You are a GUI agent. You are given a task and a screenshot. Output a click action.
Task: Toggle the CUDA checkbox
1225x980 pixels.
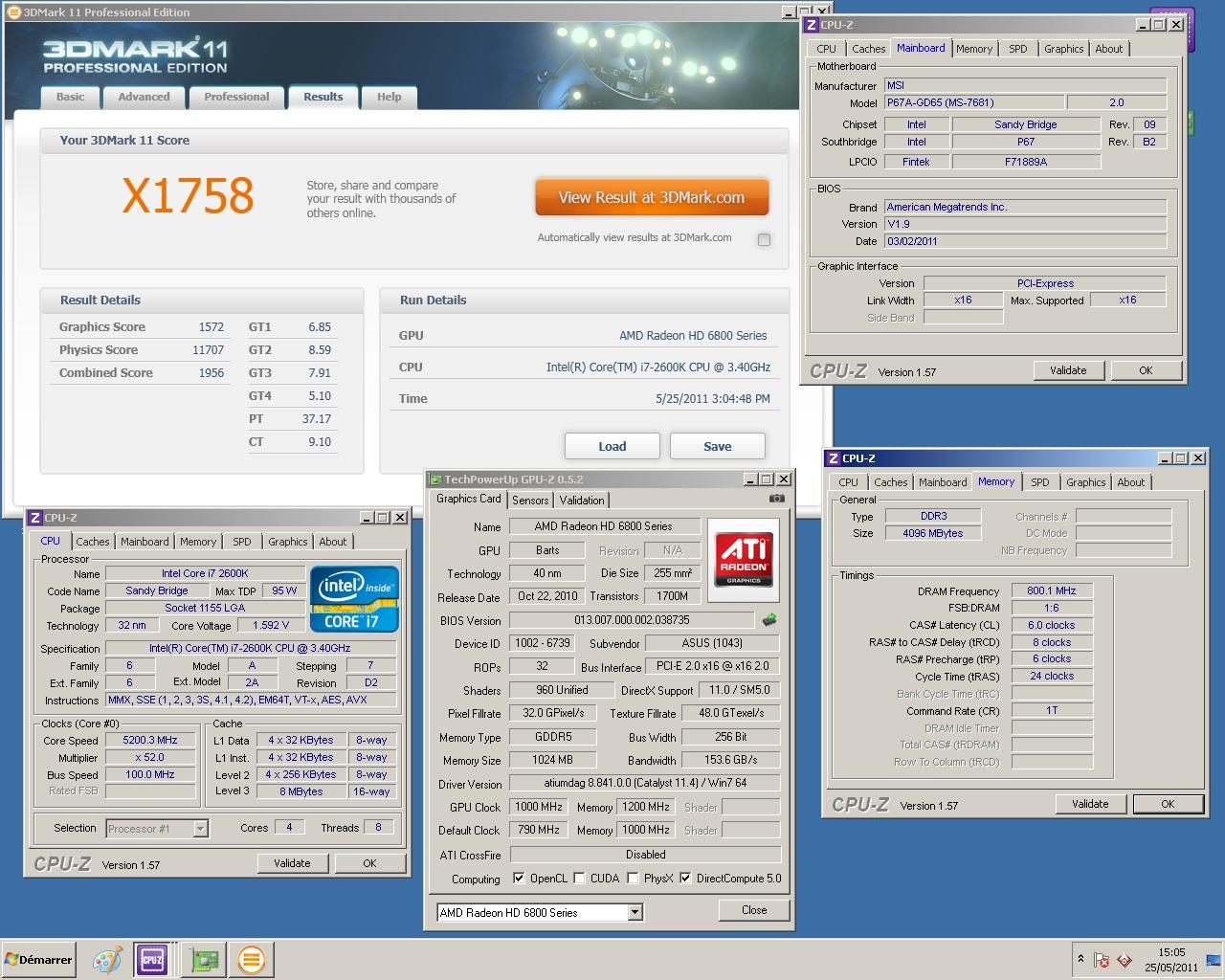[x=579, y=878]
